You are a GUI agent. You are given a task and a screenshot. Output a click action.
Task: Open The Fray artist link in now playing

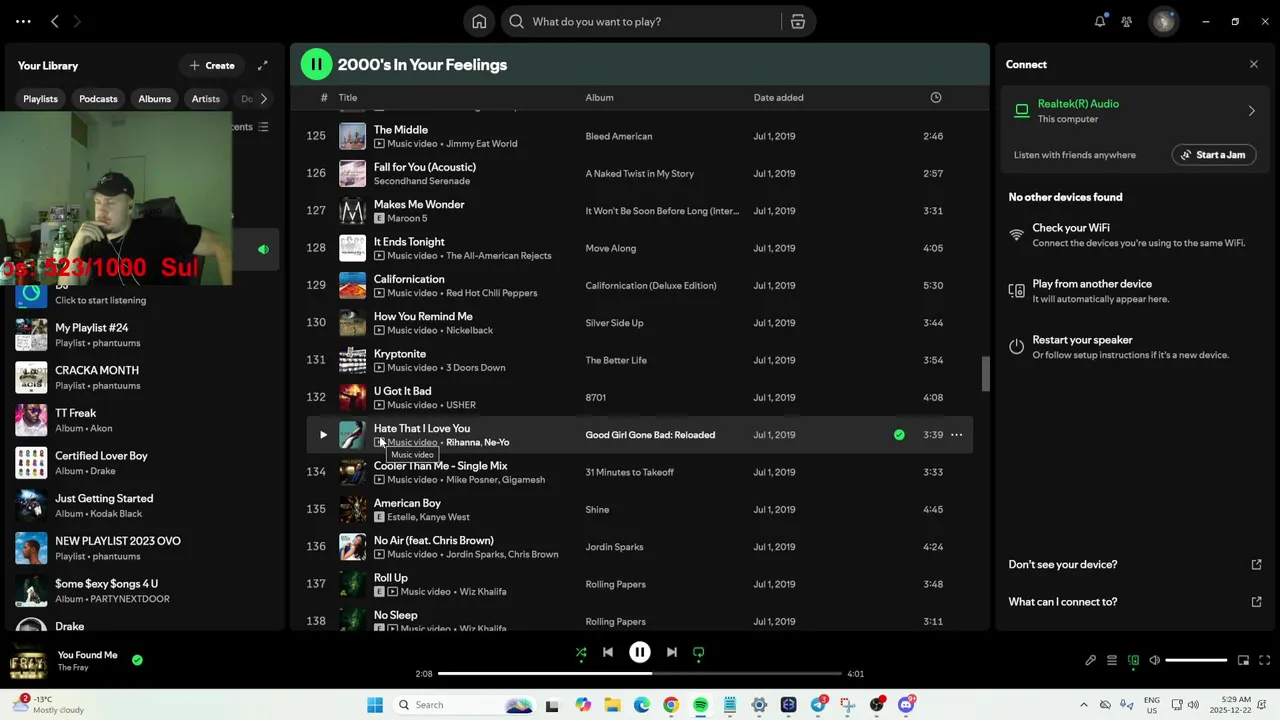click(73, 668)
